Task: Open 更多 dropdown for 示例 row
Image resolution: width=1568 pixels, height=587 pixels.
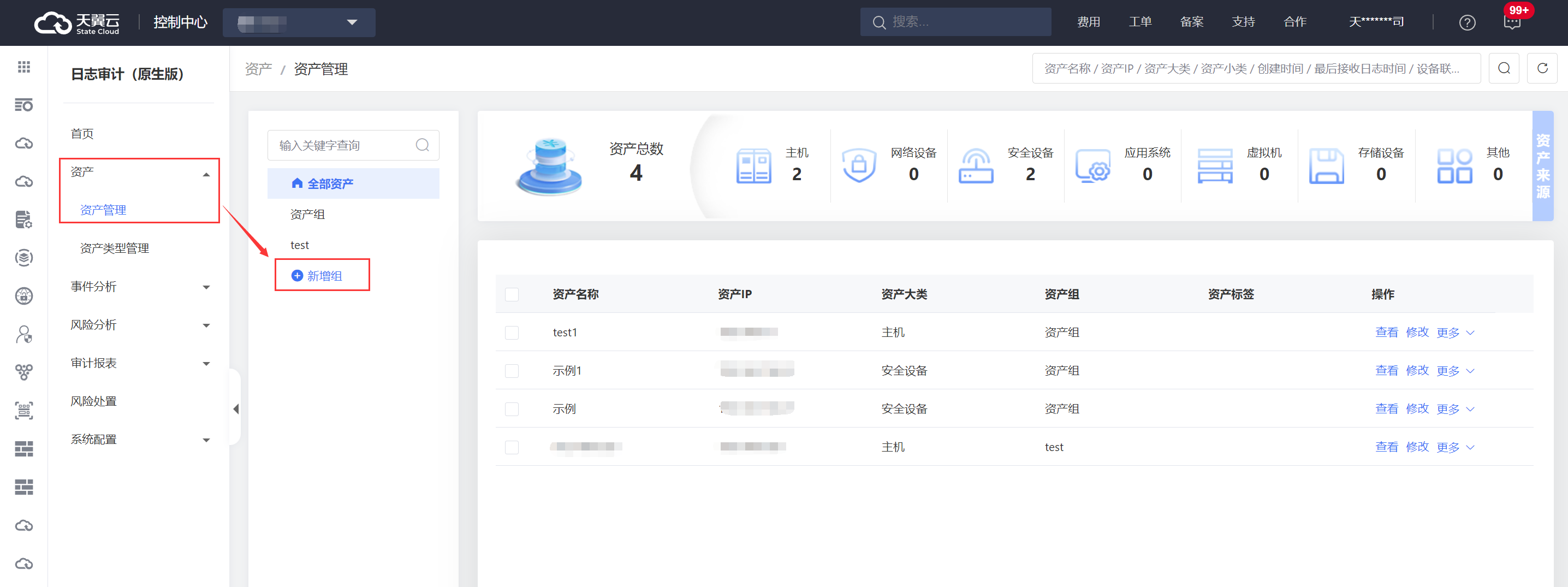Action: (x=1455, y=408)
